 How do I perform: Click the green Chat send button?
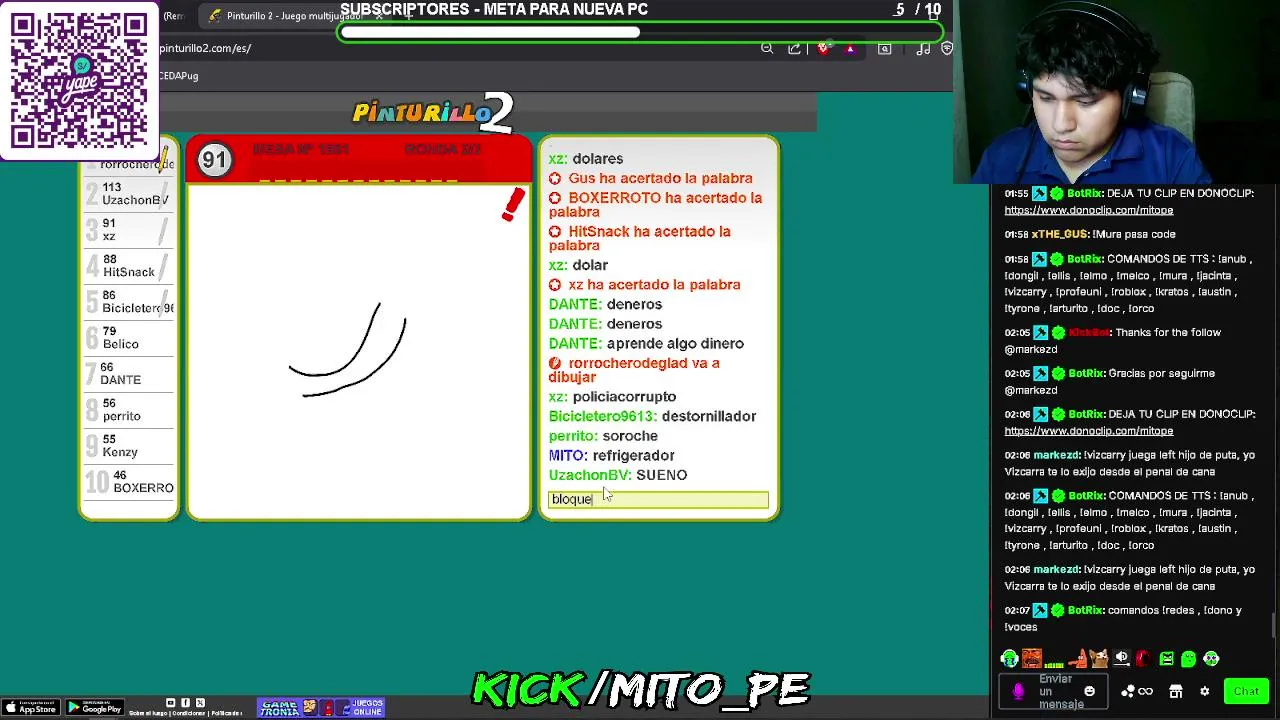point(1246,691)
